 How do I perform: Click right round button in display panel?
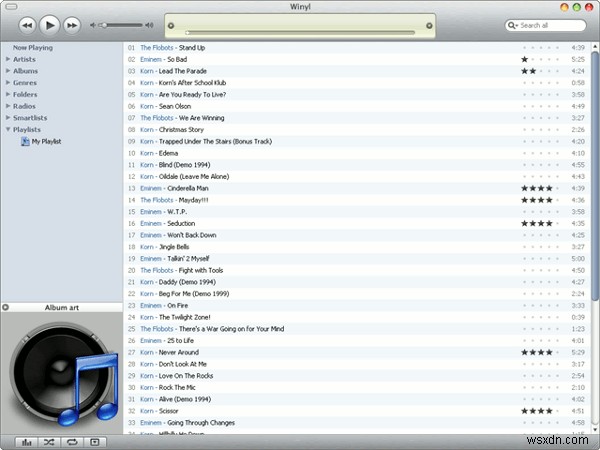[x=429, y=26]
